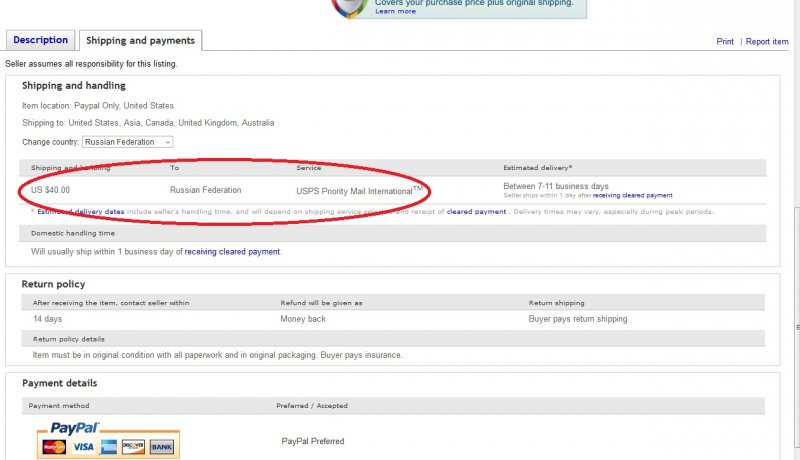800x460 pixels.
Task: Open the Change country dropdown
Action: point(128,142)
